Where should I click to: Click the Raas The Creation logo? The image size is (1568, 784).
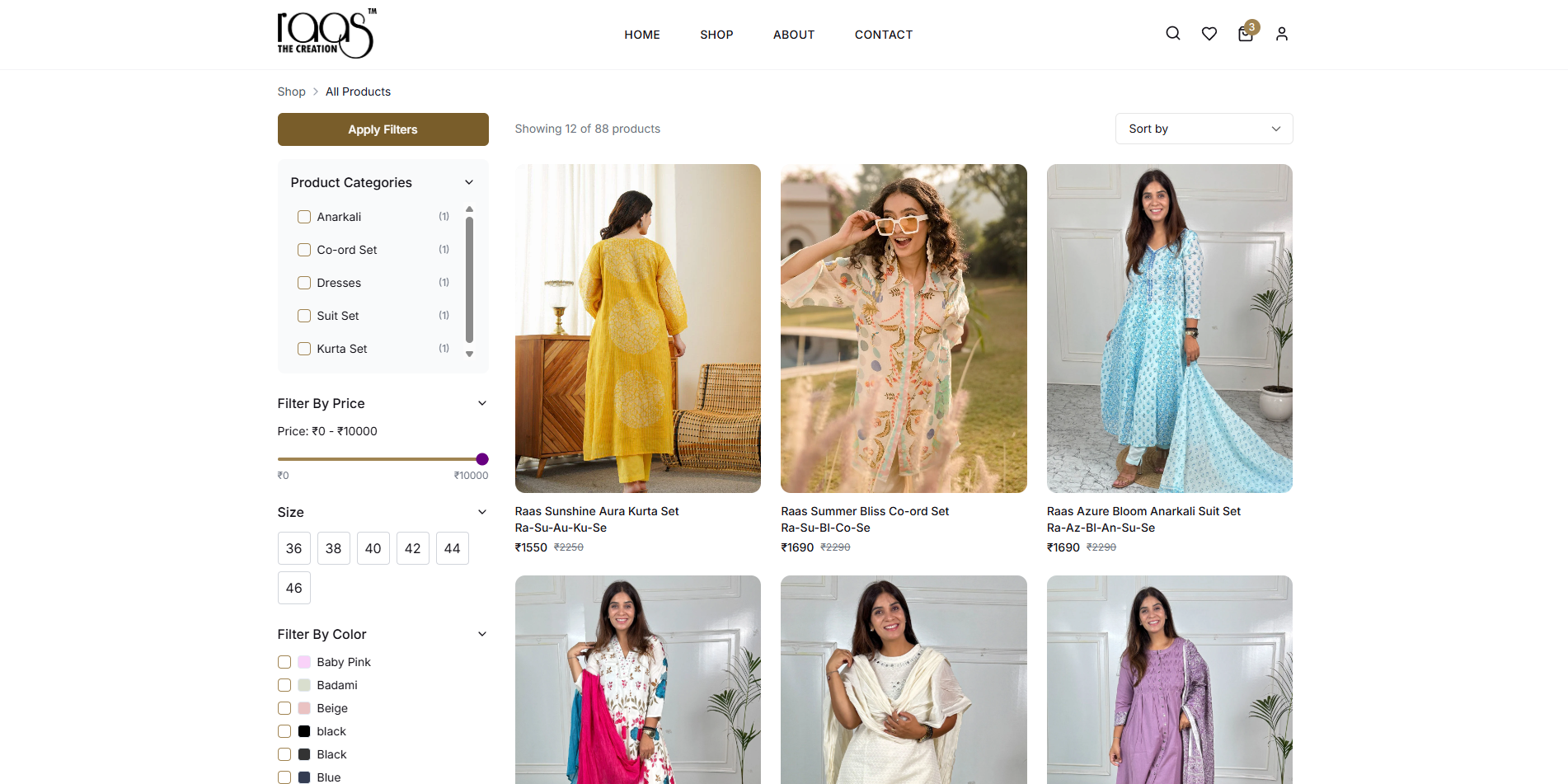[x=326, y=34]
